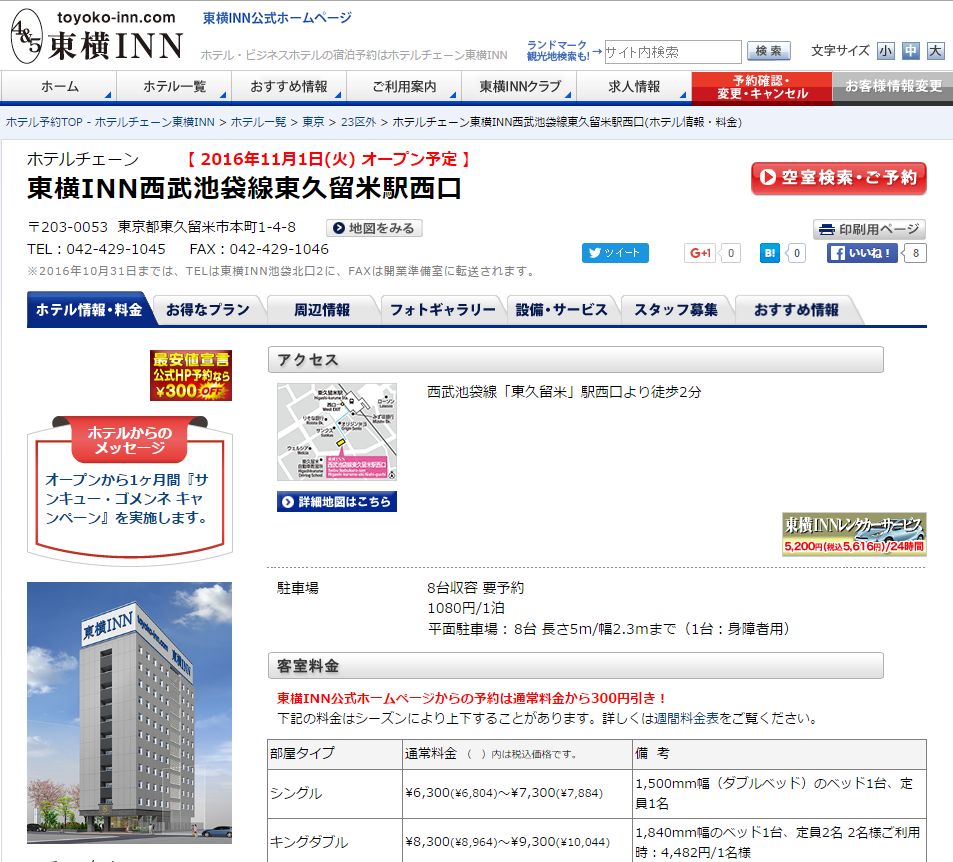Click breadcrumb 23区外 link
The width and height of the screenshot is (953, 862).
point(359,122)
